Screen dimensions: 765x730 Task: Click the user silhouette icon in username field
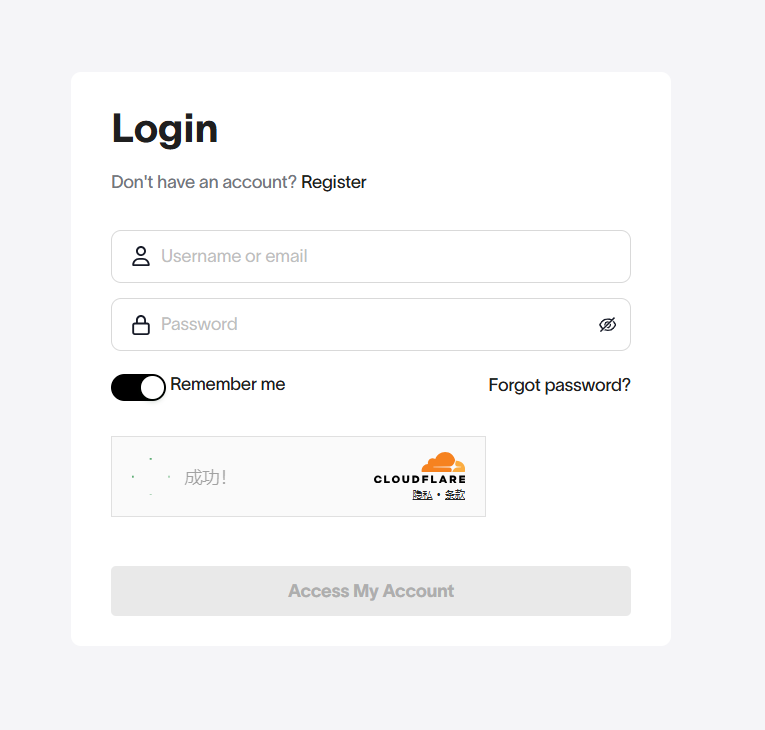[141, 256]
